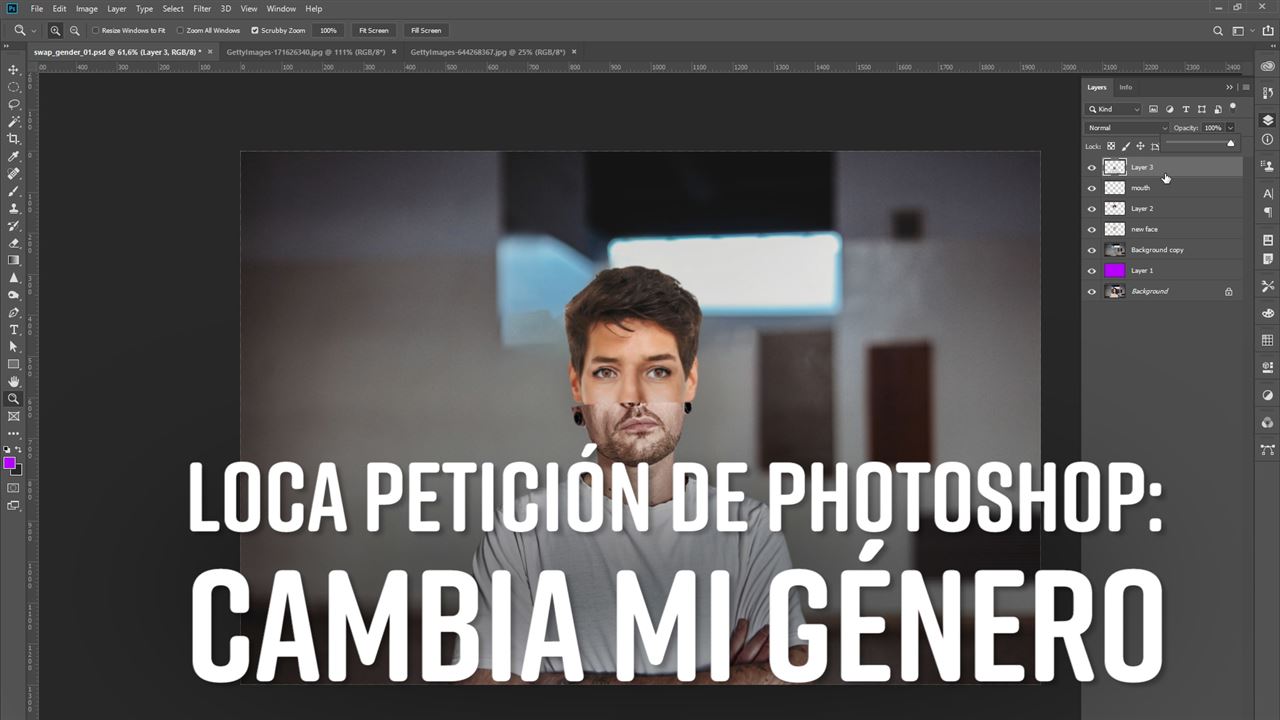Click the search icon at top right

point(1218,31)
